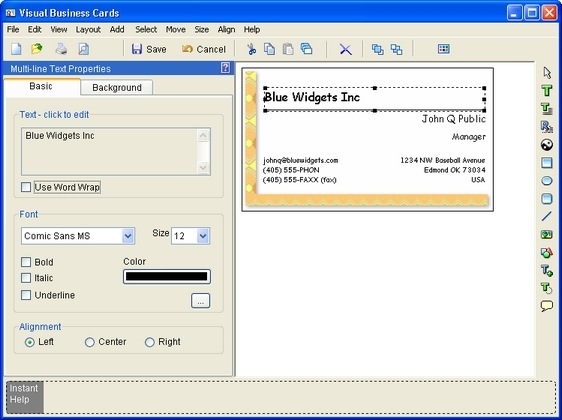
Task: Add a speech bubble shape
Action: 547,306
